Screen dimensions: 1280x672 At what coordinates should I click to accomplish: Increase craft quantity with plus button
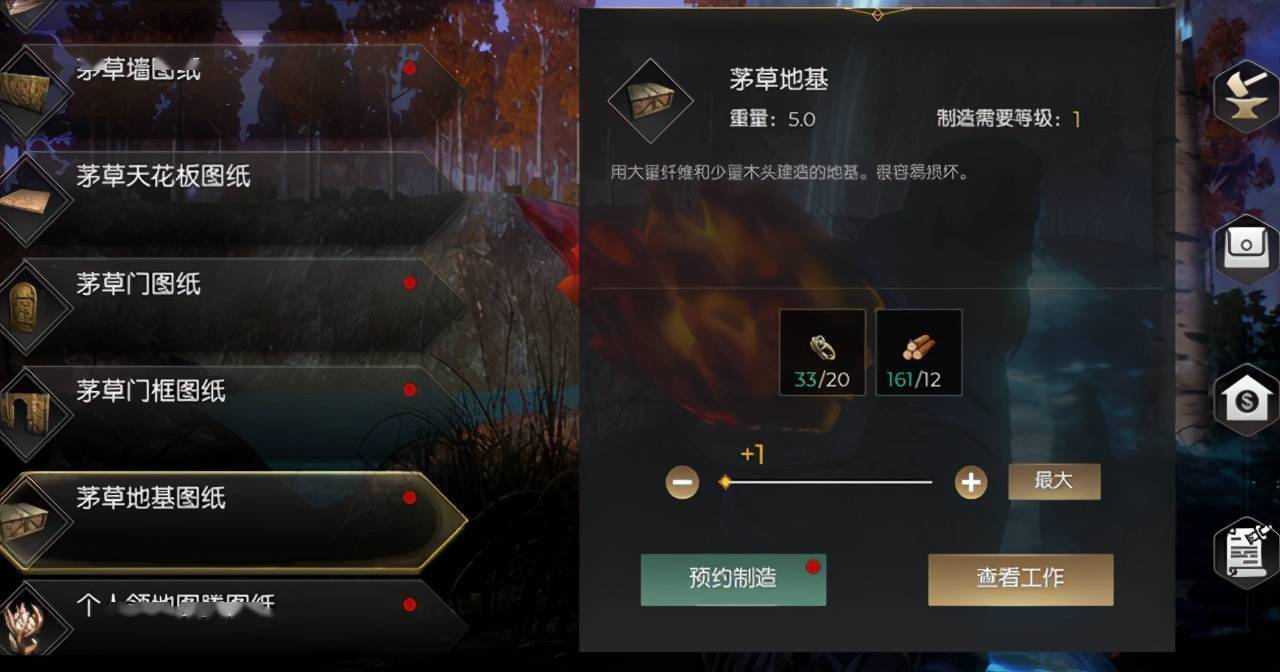point(970,483)
